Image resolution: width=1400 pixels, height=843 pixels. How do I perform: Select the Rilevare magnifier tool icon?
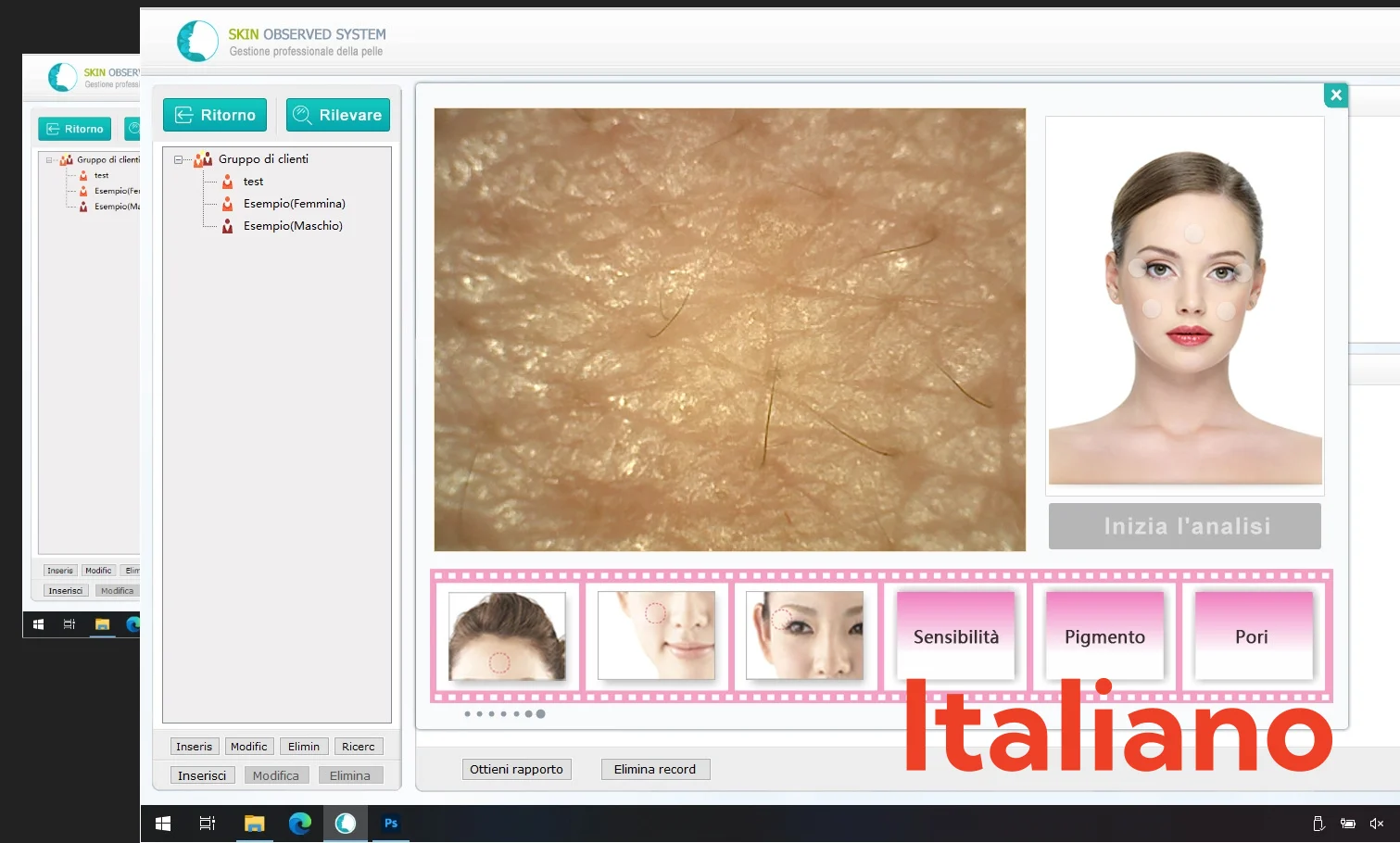(x=301, y=114)
